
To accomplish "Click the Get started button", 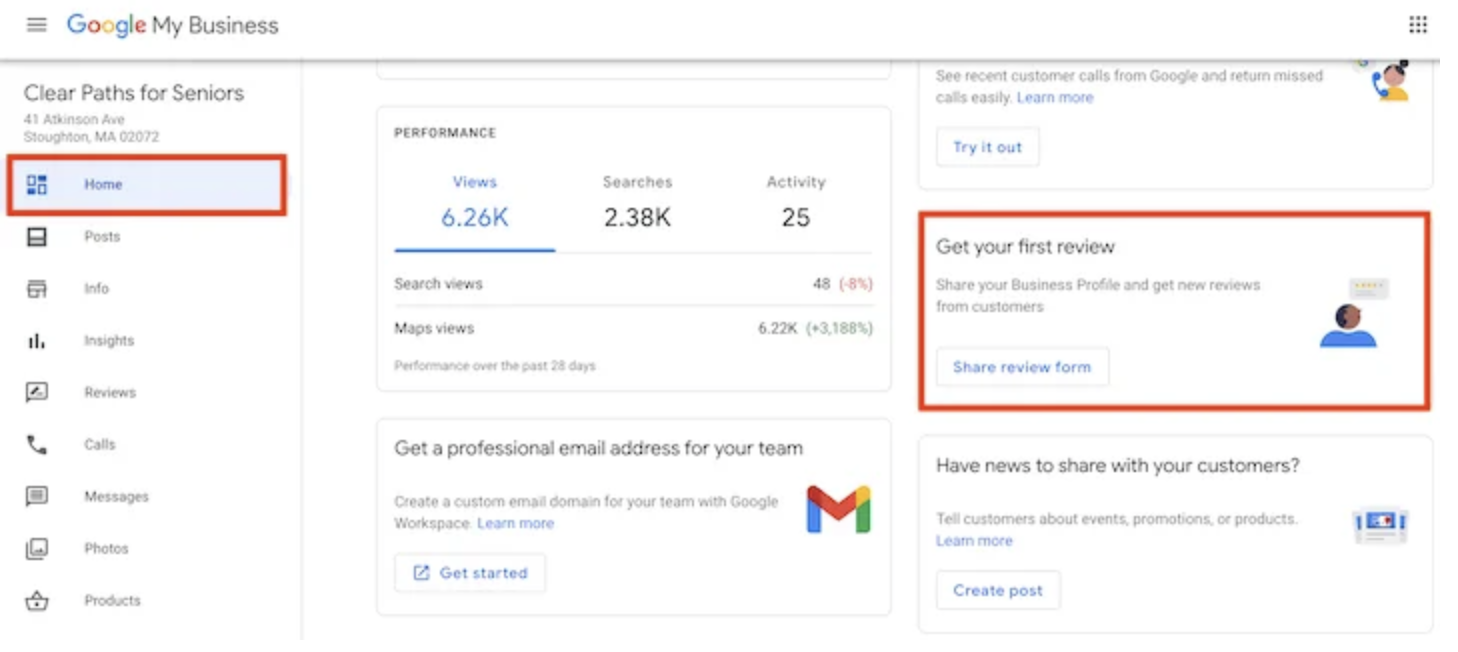I will (x=470, y=573).
